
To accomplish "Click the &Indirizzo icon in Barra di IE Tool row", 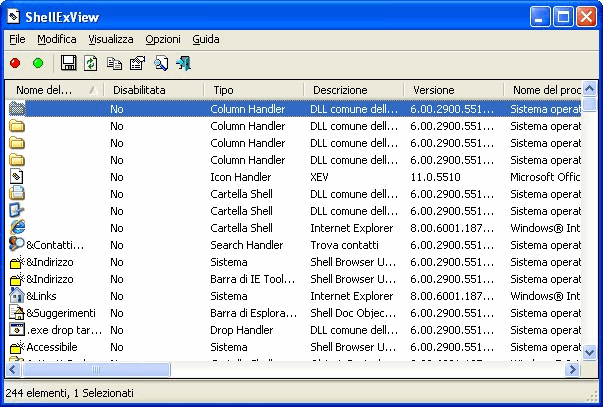I will tap(17, 279).
